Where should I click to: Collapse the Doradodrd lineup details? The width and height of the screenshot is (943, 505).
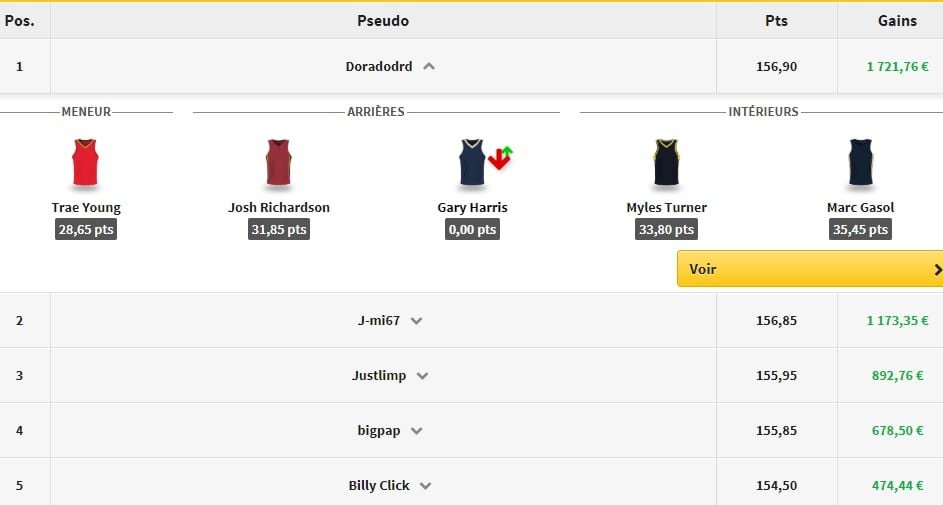[x=429, y=67]
